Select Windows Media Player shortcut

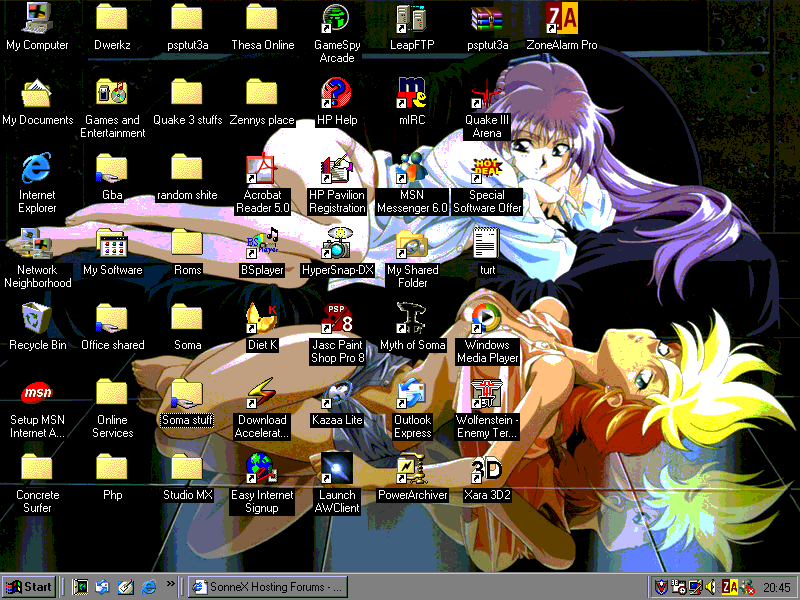pos(487,319)
